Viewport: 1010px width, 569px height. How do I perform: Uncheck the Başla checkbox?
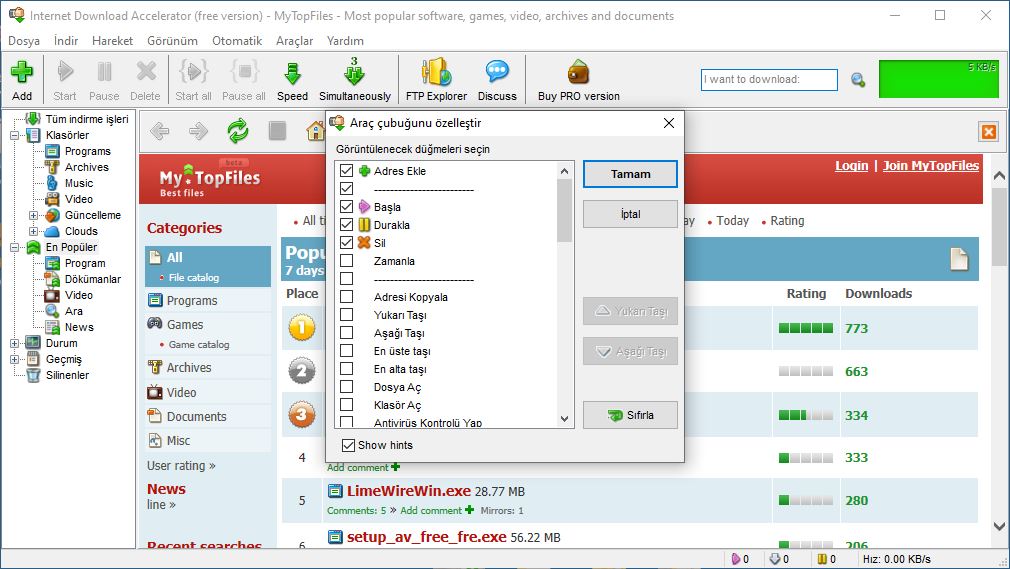tap(347, 207)
